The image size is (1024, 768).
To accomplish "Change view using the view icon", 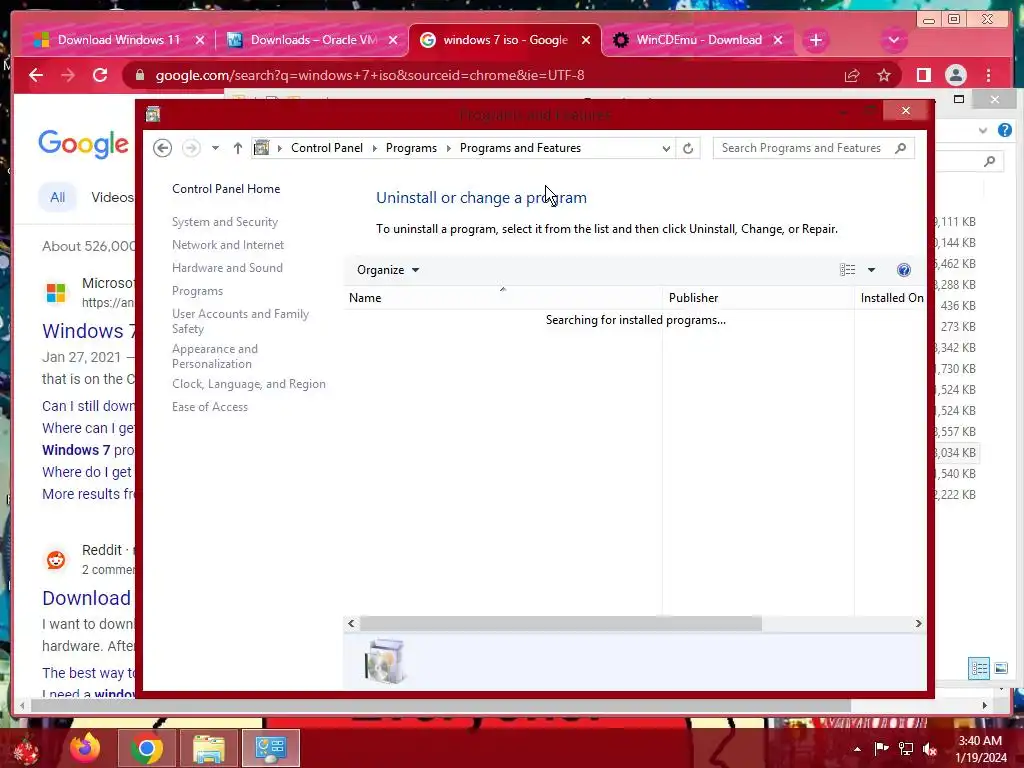I will [x=847, y=270].
